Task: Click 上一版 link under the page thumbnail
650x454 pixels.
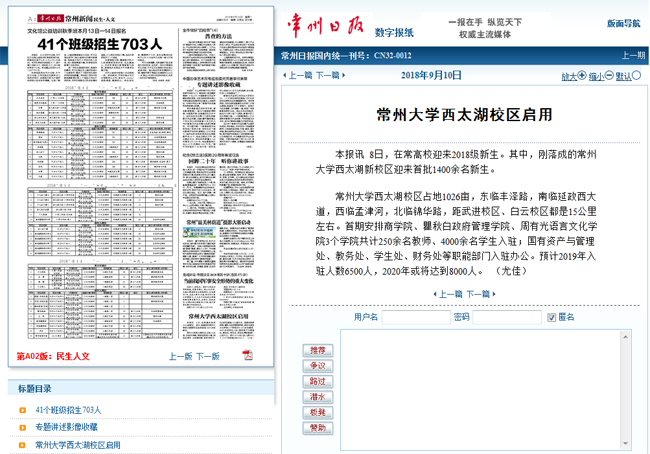Action: [180, 356]
